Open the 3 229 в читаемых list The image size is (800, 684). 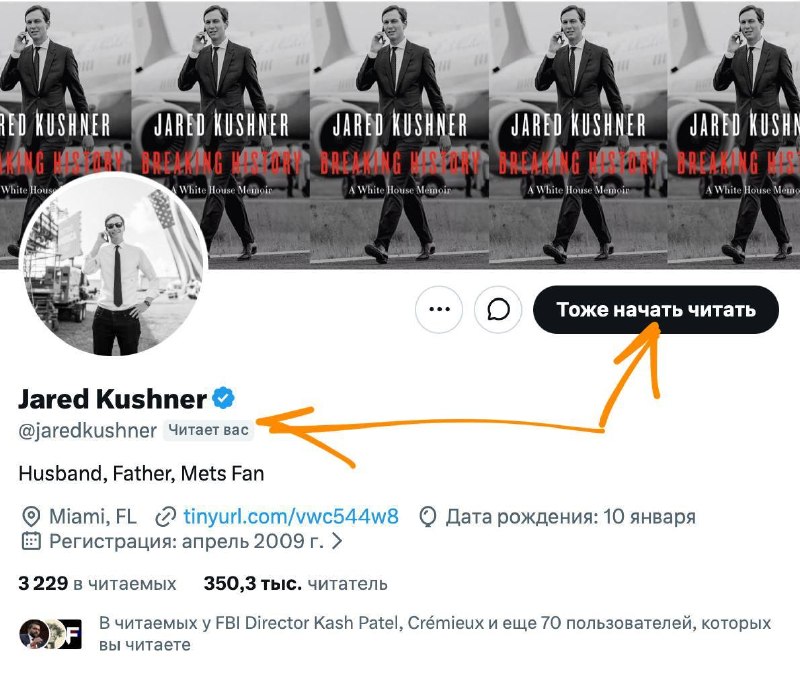(97, 584)
